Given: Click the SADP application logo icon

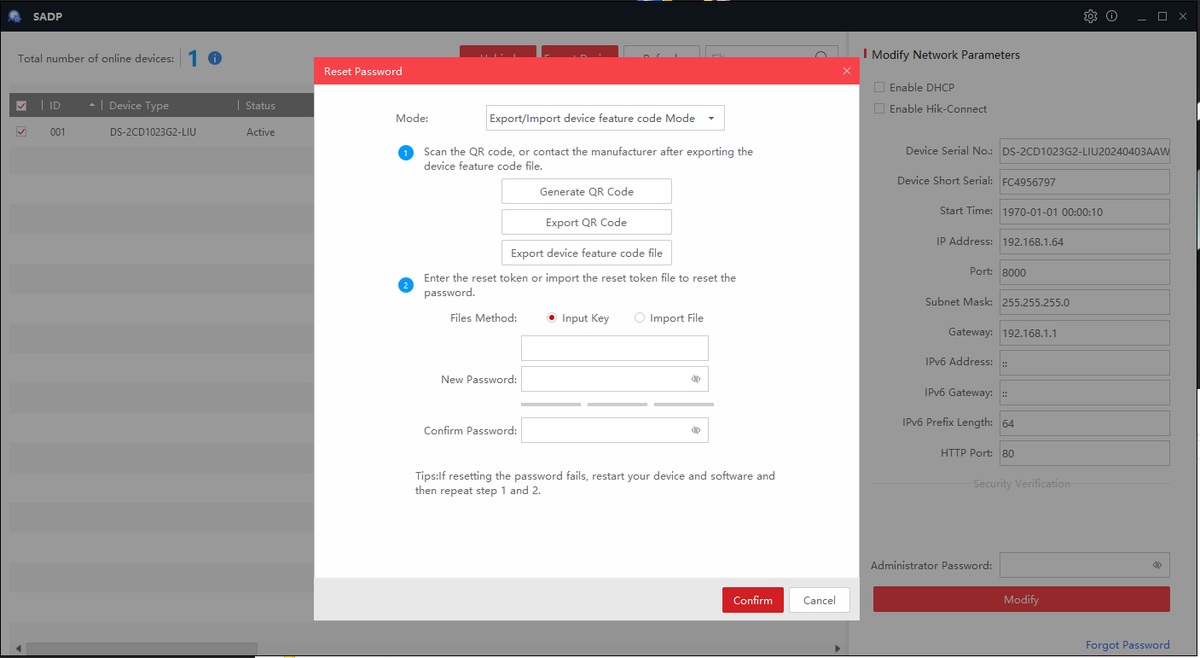Looking at the screenshot, I should click(14, 16).
